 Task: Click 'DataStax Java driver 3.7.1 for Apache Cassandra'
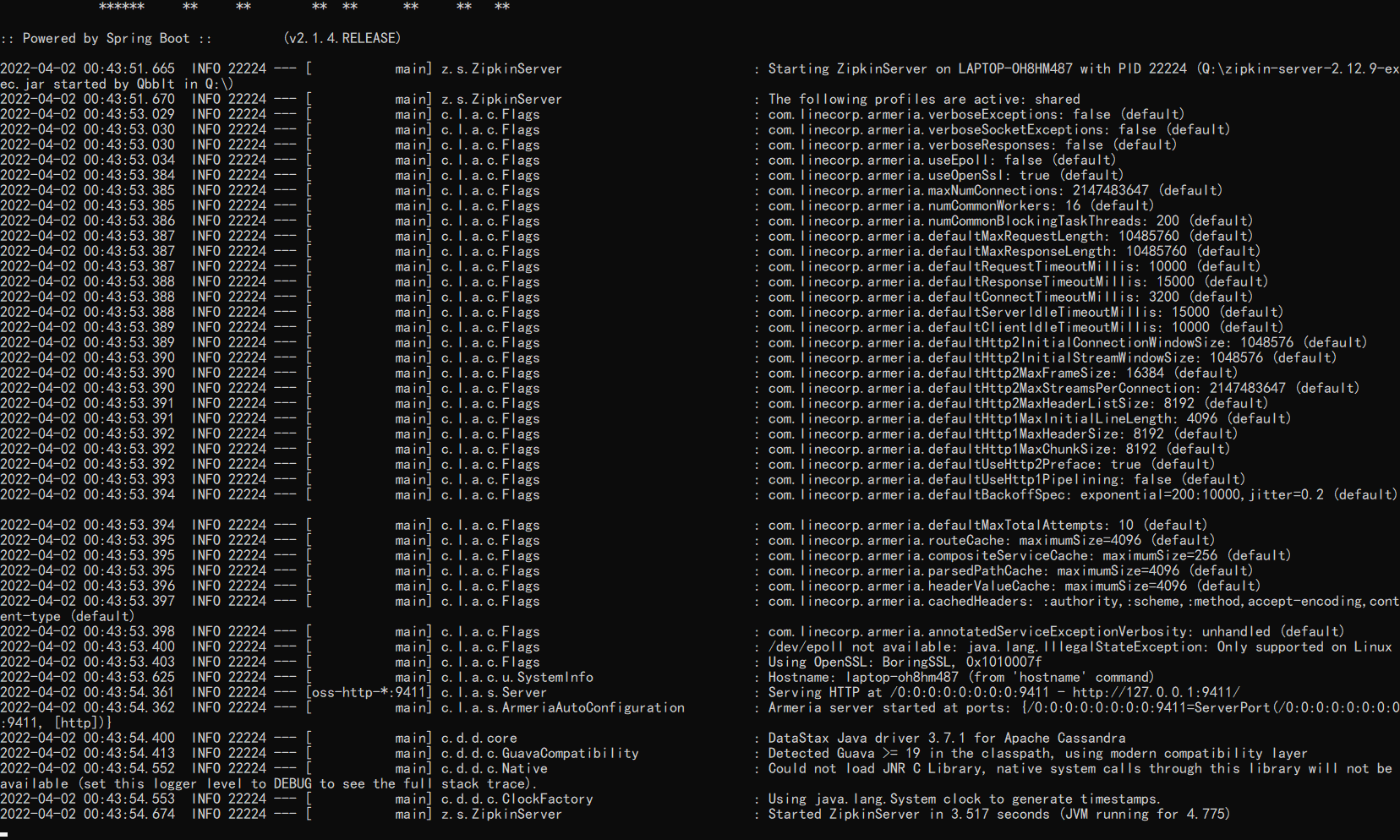click(x=947, y=738)
